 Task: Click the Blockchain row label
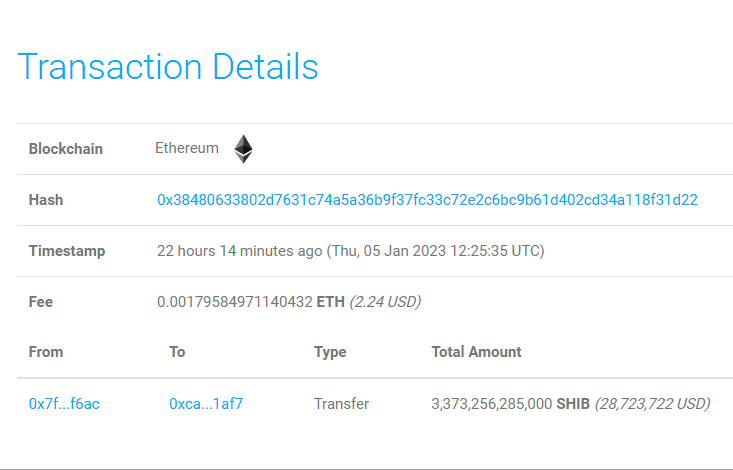click(66, 149)
